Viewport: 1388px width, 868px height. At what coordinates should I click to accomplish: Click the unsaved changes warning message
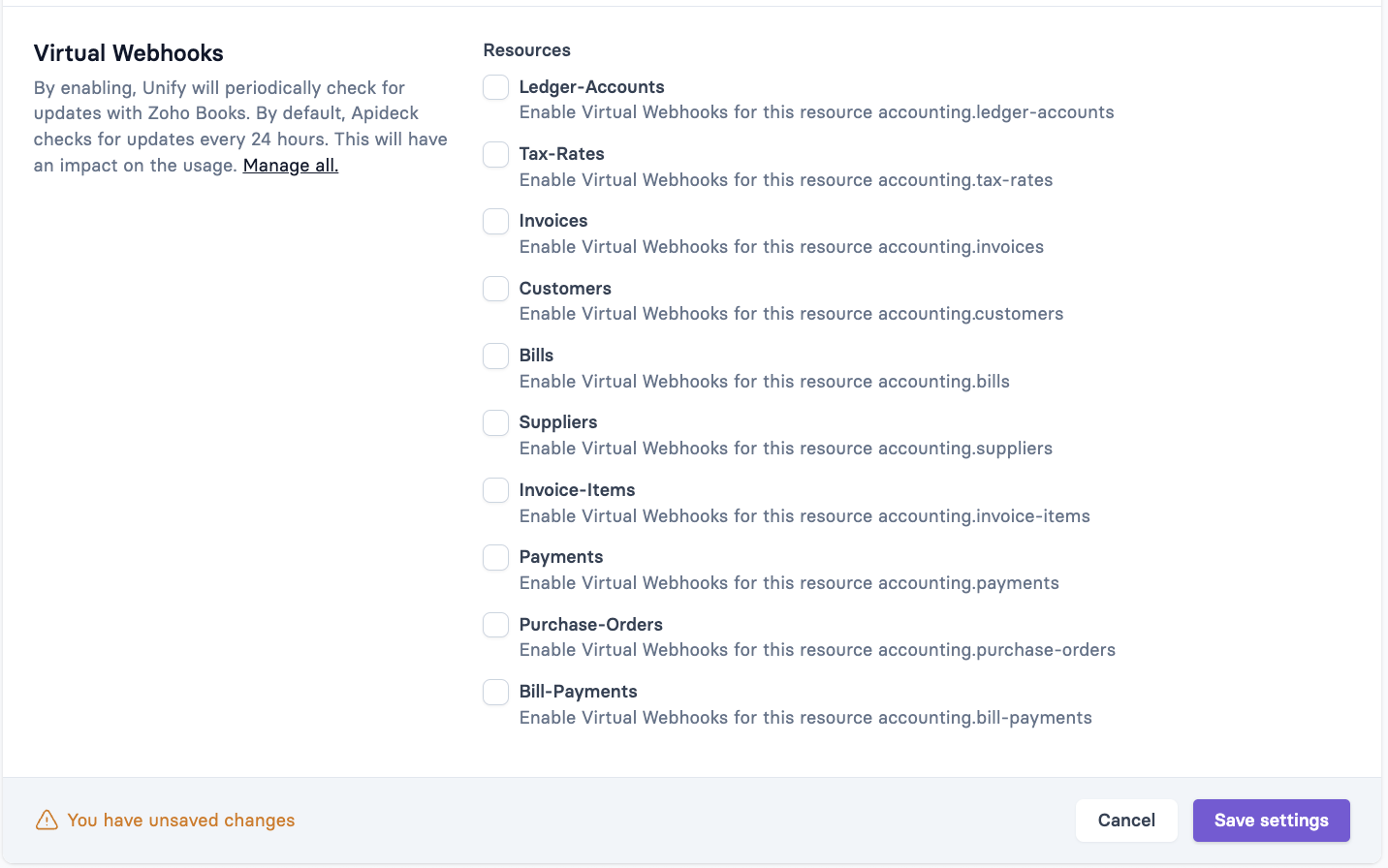click(181, 820)
